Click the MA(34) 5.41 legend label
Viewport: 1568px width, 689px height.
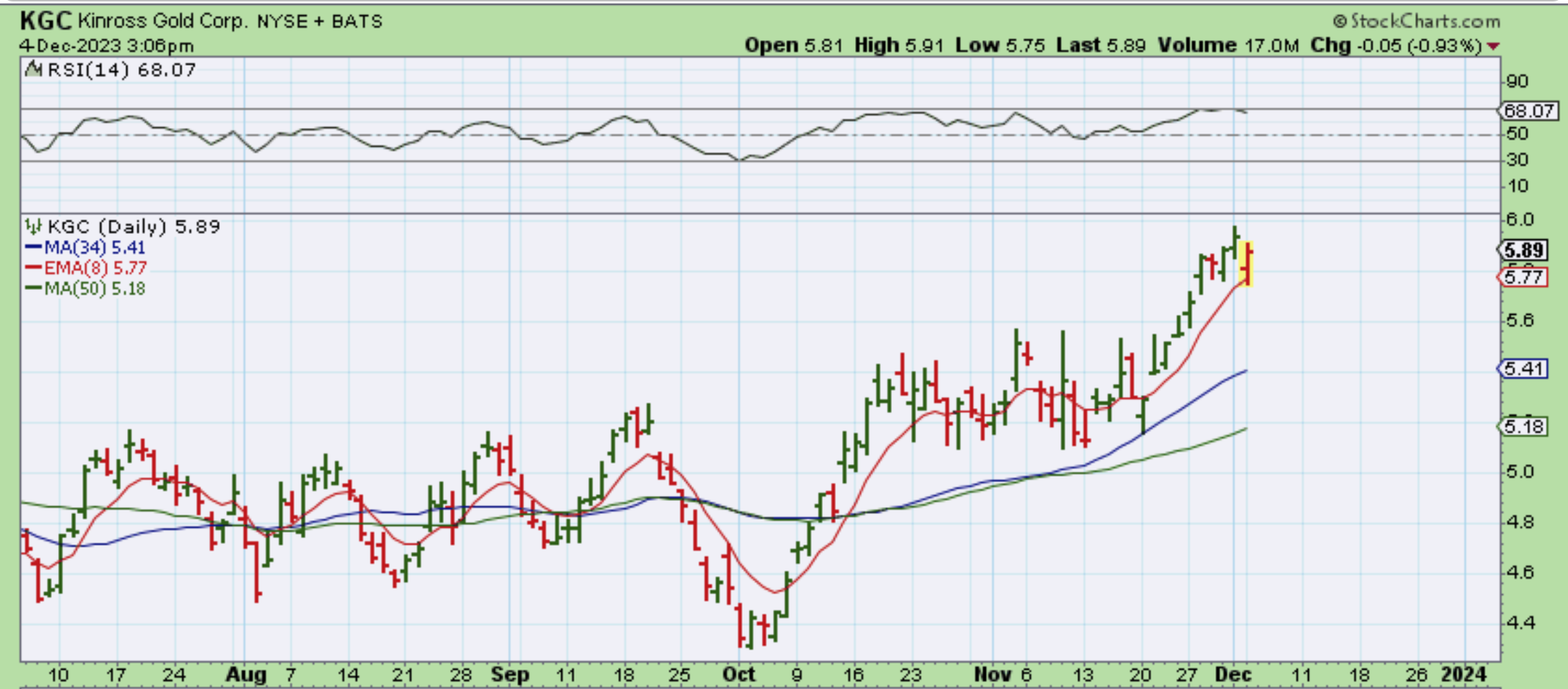pos(95,247)
